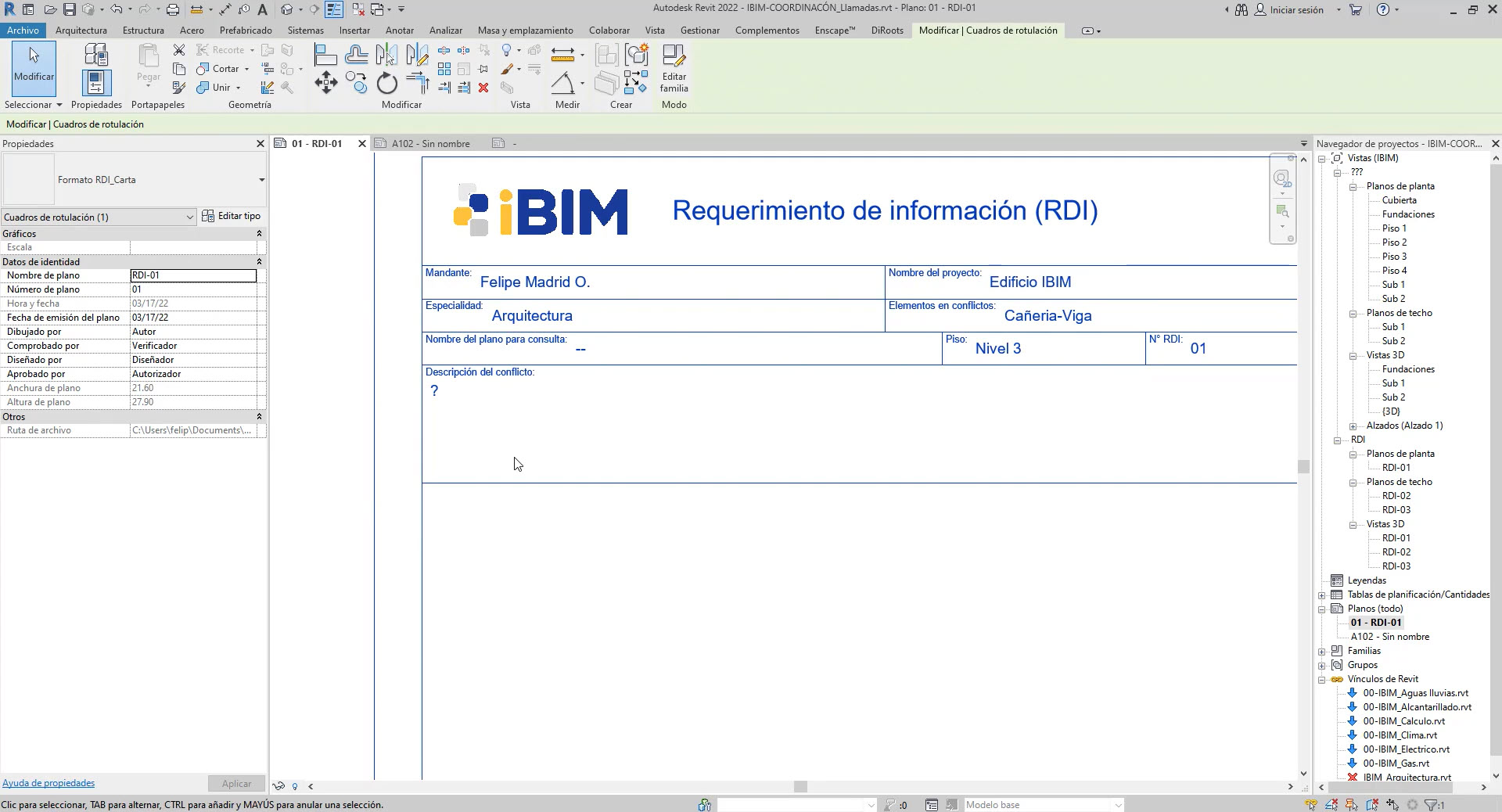The height and width of the screenshot is (812, 1502).
Task: Select the Move tool in Modificar panel
Action: coord(326,83)
